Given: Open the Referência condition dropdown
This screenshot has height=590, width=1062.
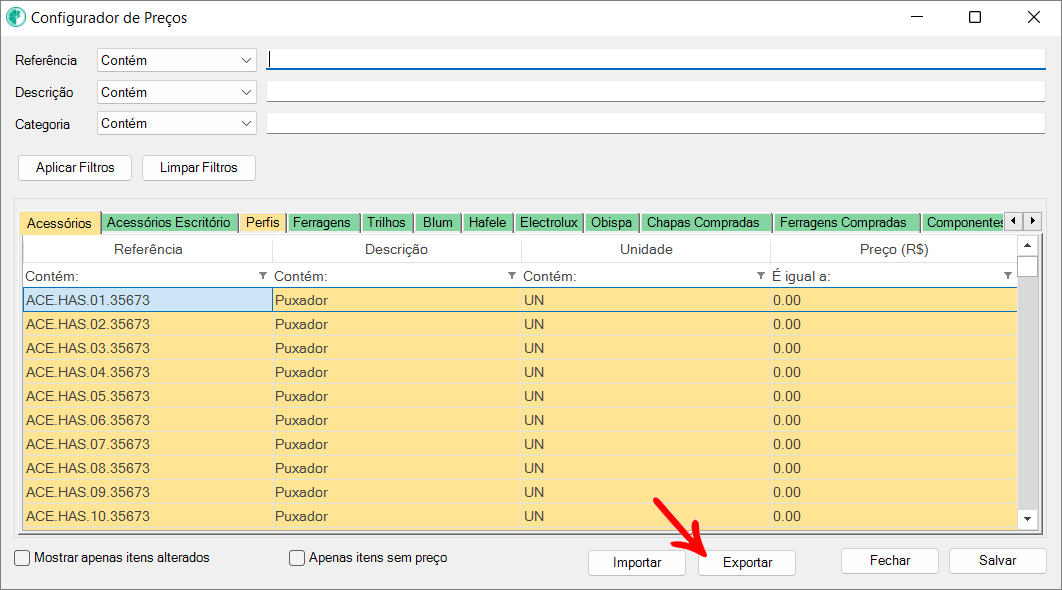Looking at the screenshot, I should click(x=177, y=61).
